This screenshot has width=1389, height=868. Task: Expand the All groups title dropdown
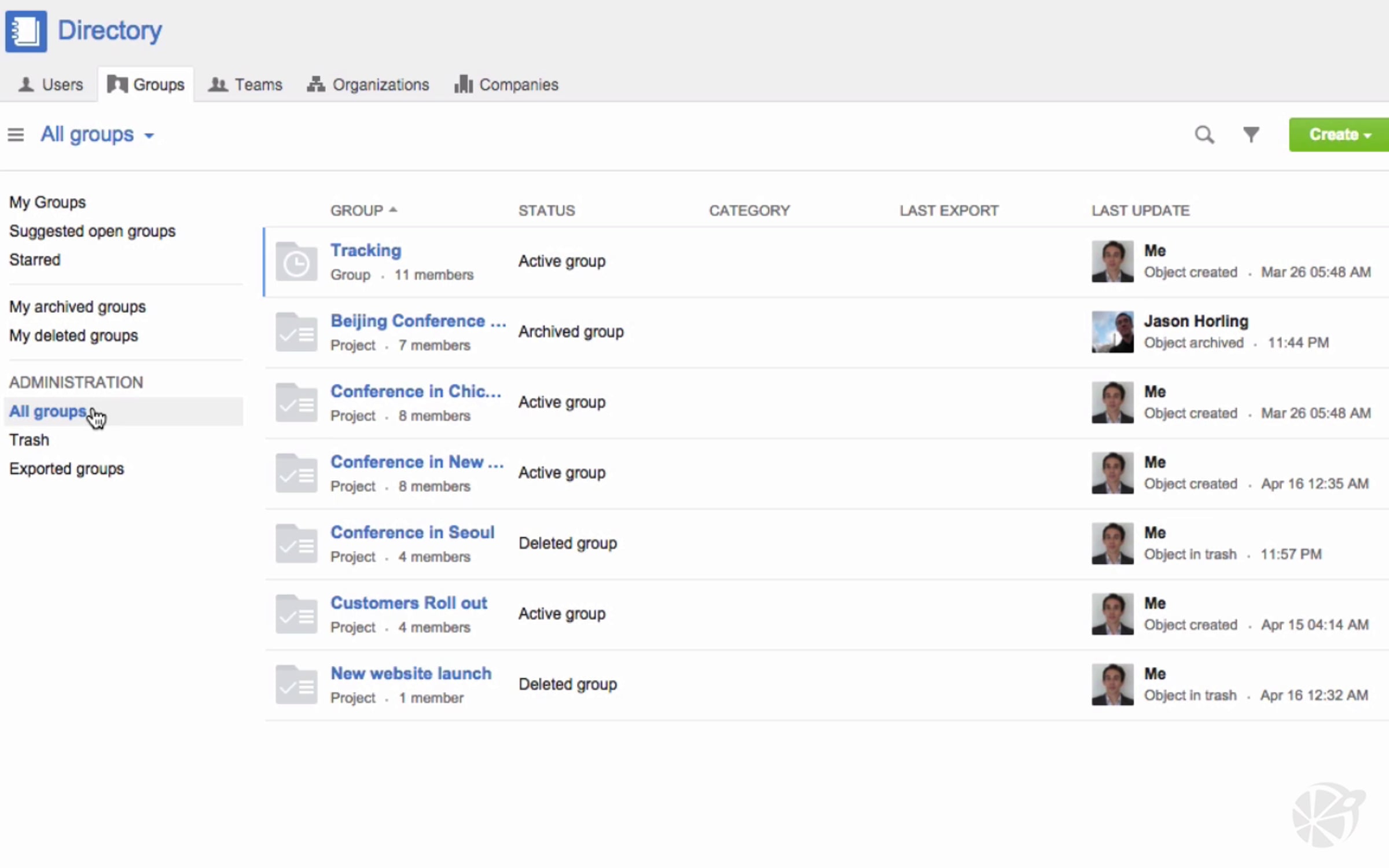coord(97,135)
